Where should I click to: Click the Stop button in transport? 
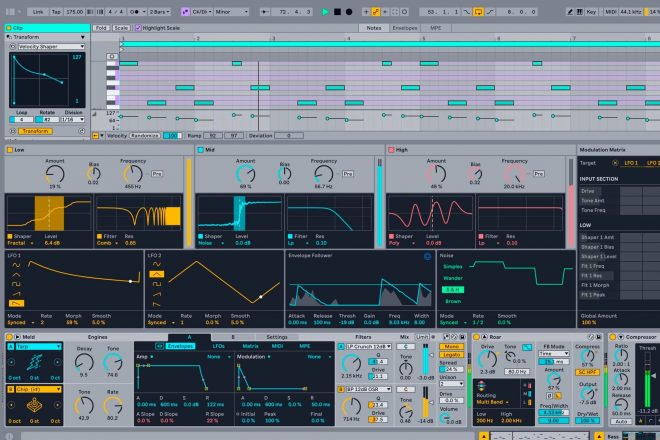tap(337, 12)
